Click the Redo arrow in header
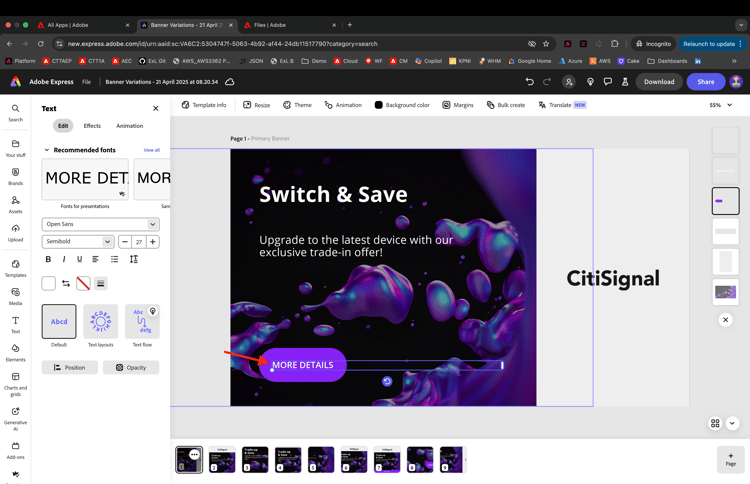750x484 pixels. [547, 82]
